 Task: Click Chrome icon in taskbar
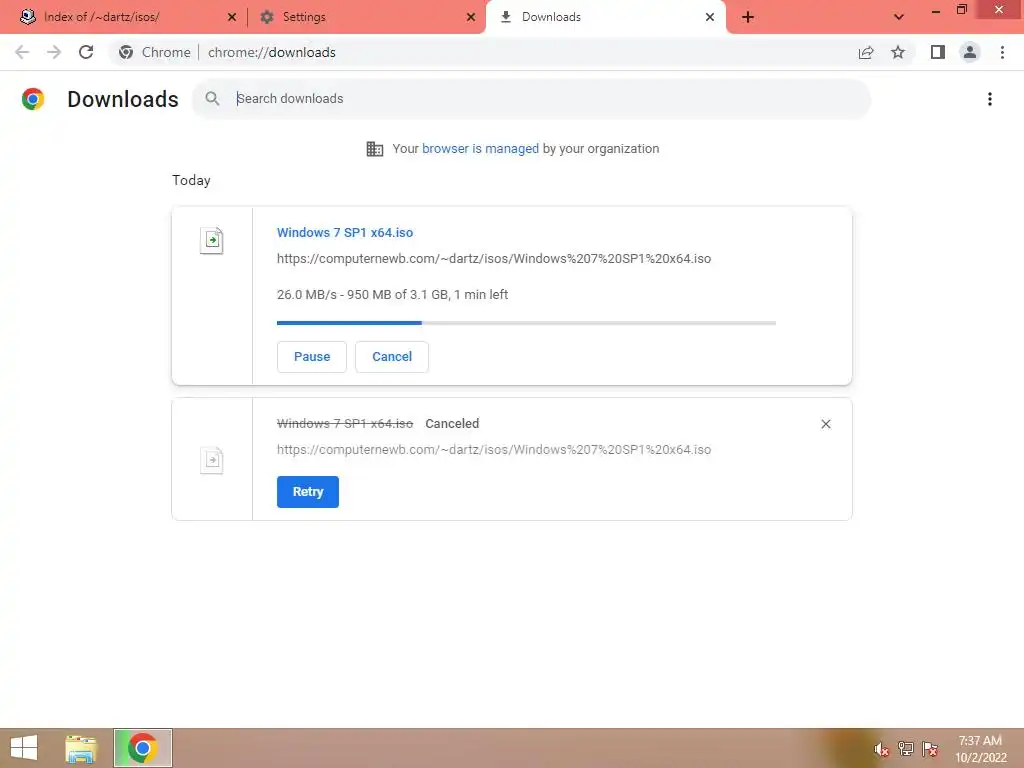[142, 748]
